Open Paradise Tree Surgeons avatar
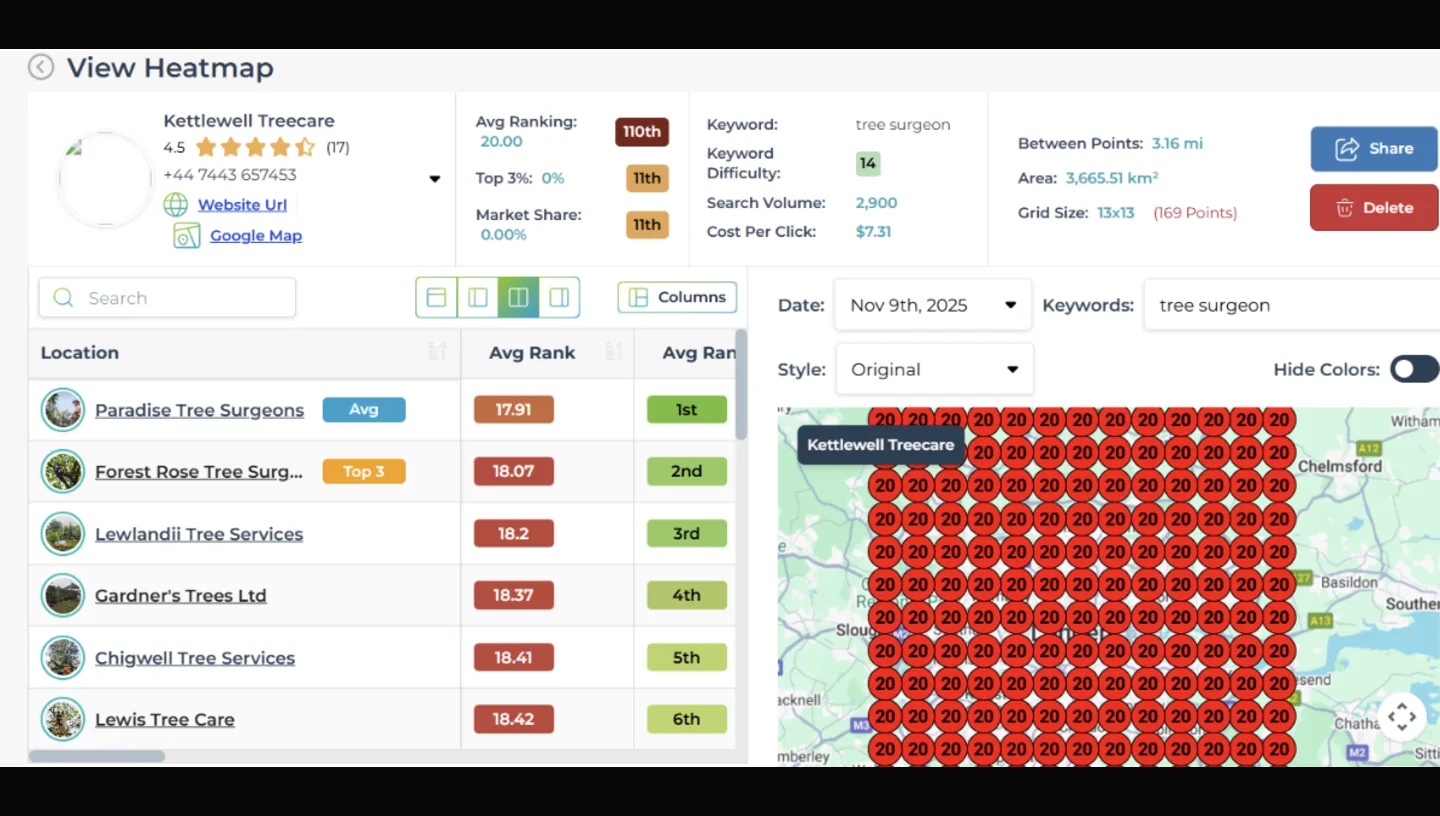The width and height of the screenshot is (1440, 816). click(63, 410)
